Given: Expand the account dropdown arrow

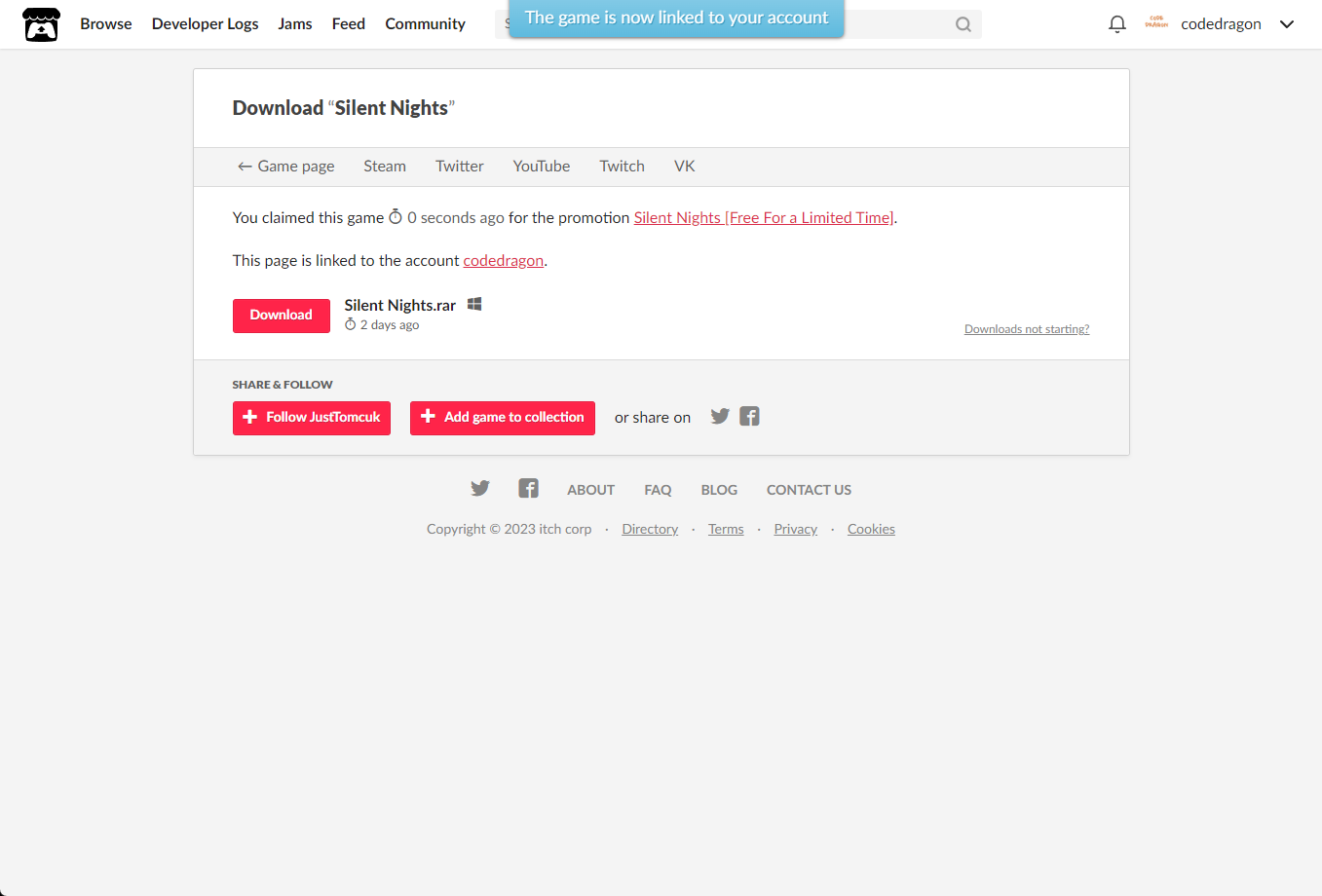Looking at the screenshot, I should (x=1287, y=24).
